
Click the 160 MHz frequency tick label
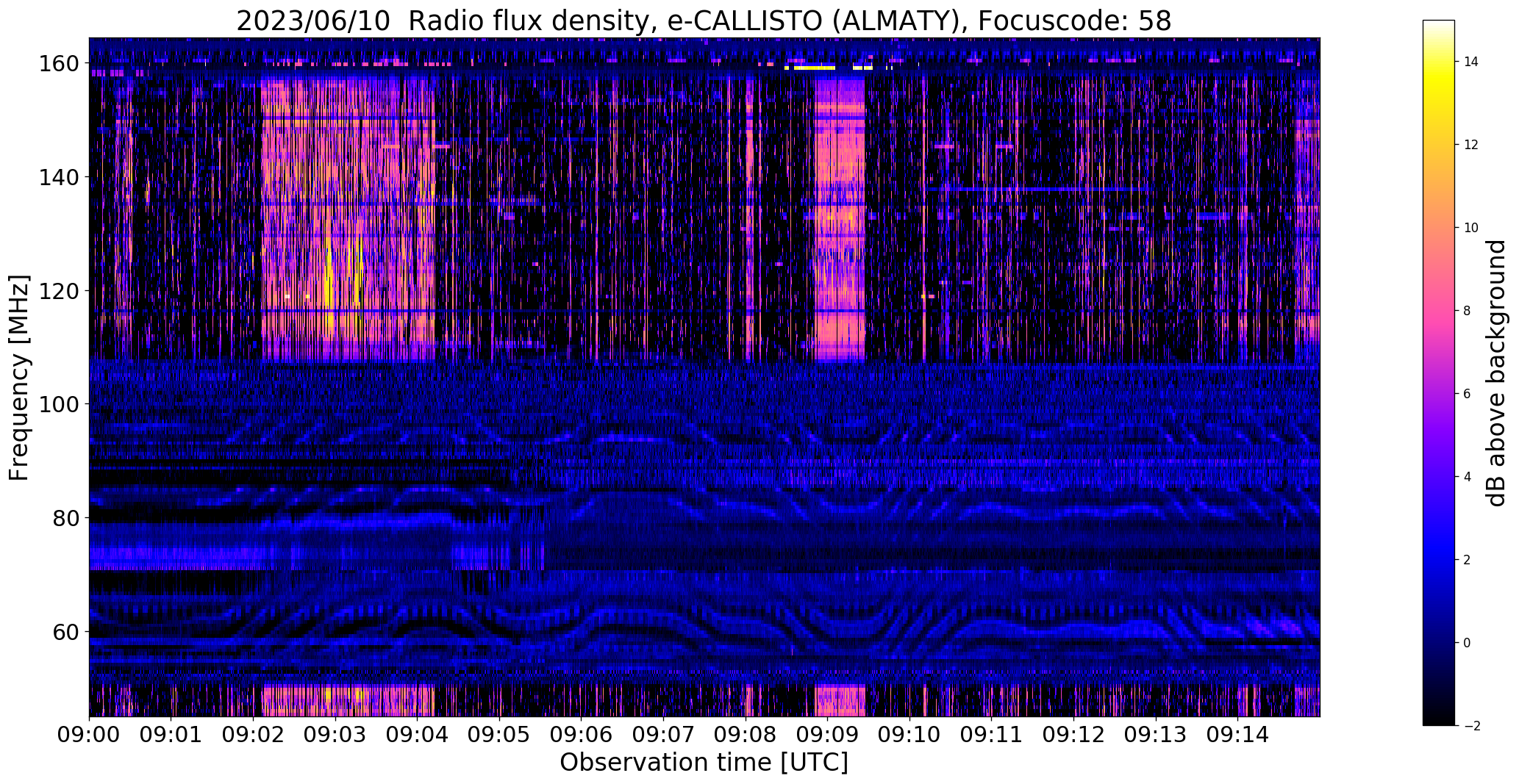point(58,64)
